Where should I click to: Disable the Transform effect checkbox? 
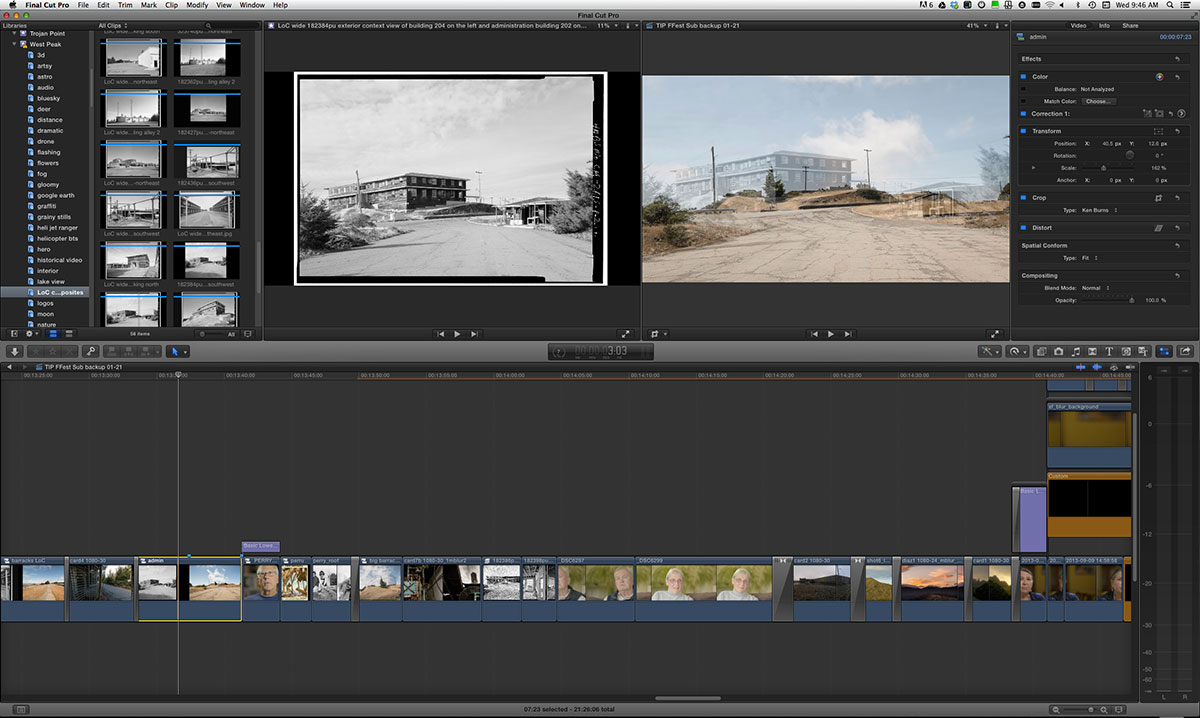click(1024, 131)
